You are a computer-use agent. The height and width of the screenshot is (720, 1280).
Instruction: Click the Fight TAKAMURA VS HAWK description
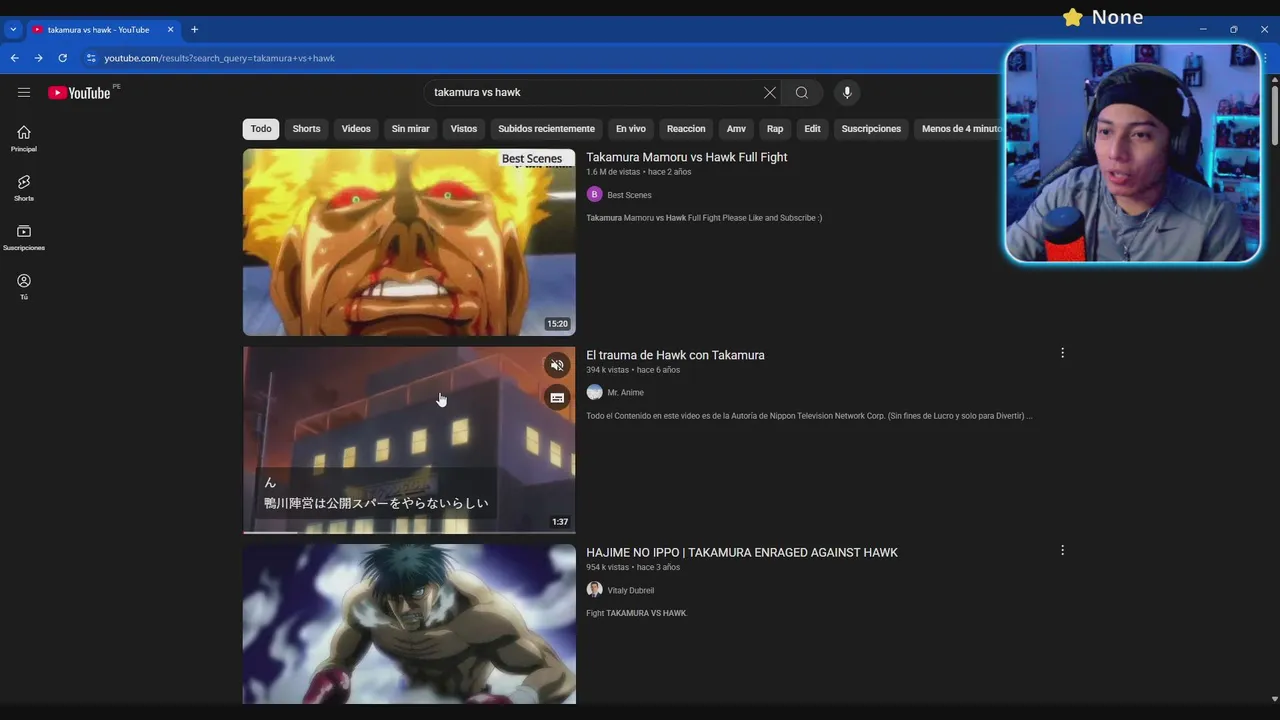click(x=636, y=613)
